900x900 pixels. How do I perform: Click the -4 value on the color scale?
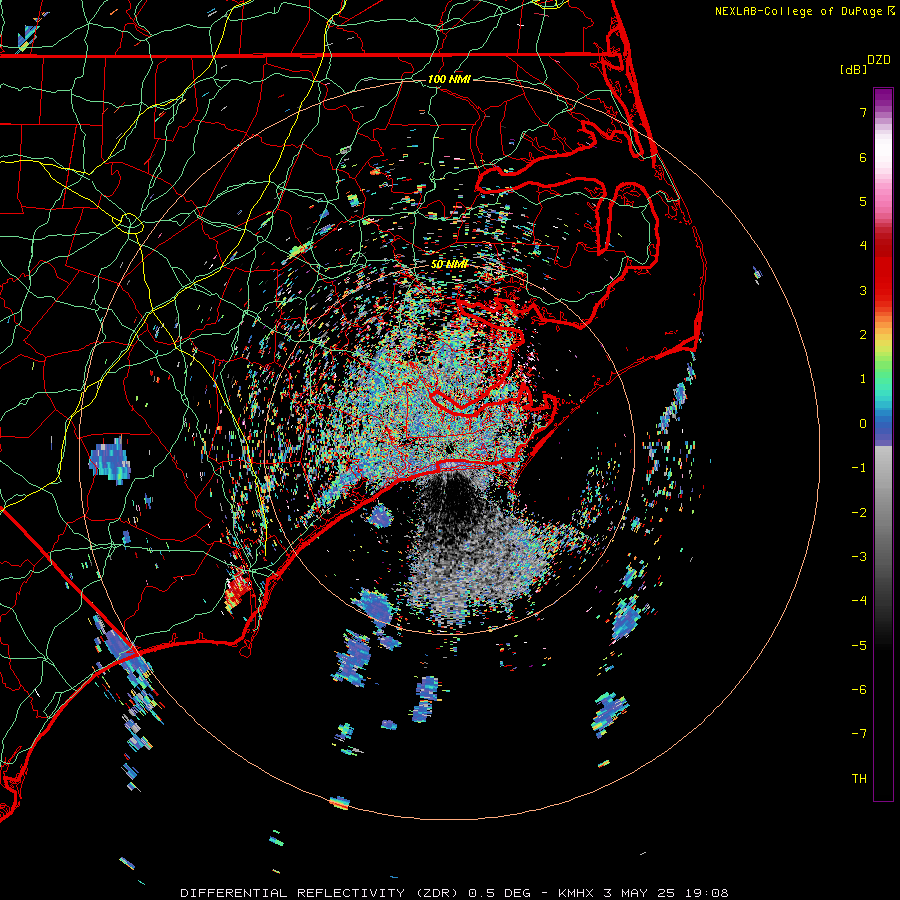(859, 601)
